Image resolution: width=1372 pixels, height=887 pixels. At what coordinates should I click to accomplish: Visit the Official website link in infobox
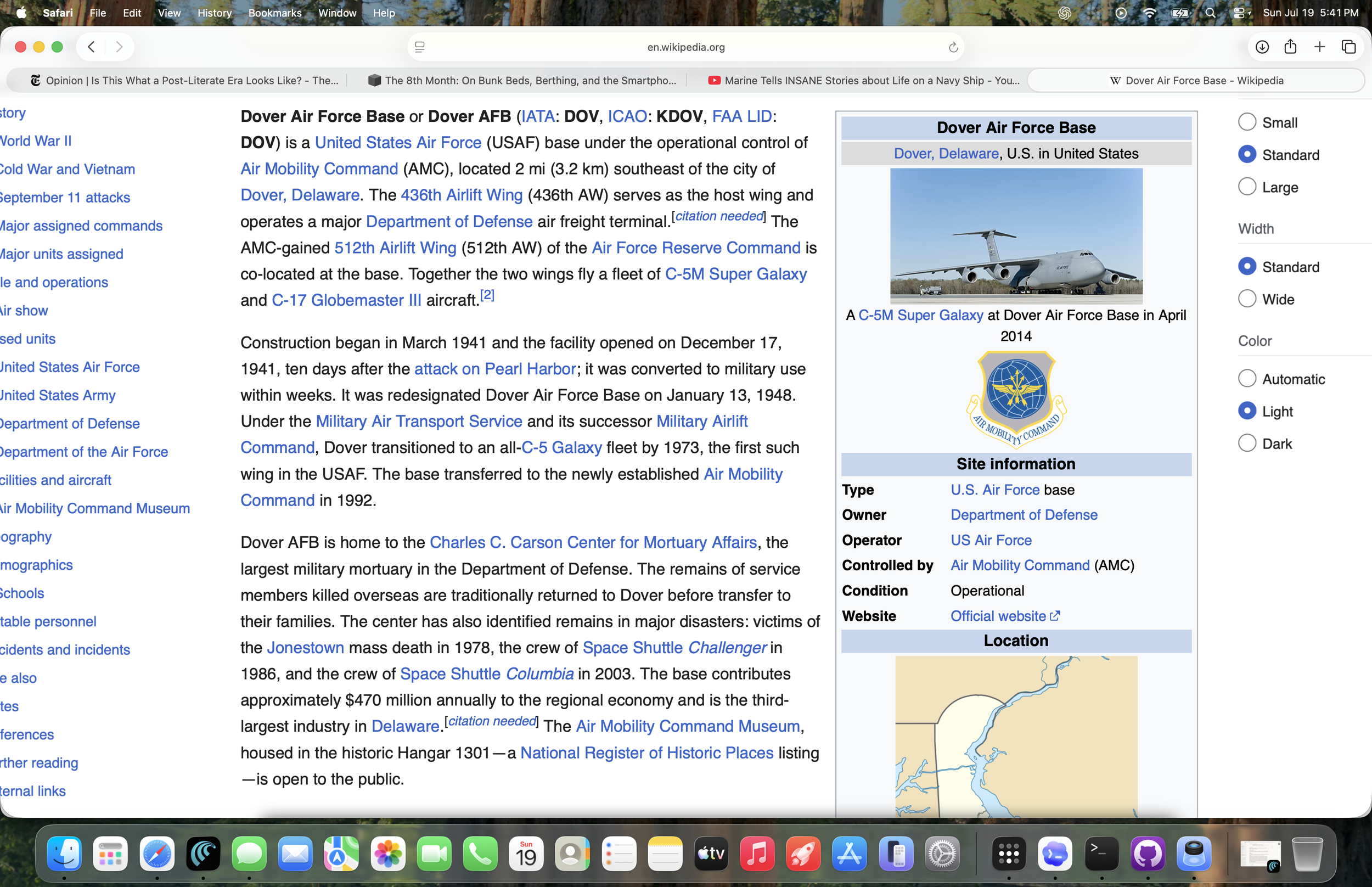[1005, 616]
